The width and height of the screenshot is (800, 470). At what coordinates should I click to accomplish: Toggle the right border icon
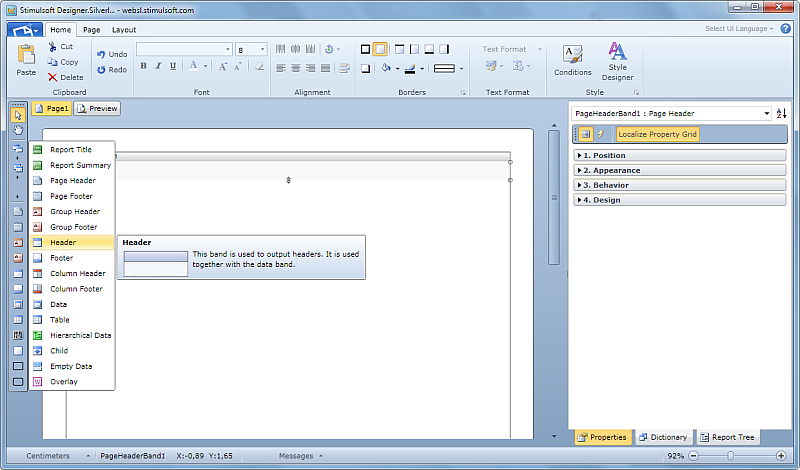coord(444,49)
